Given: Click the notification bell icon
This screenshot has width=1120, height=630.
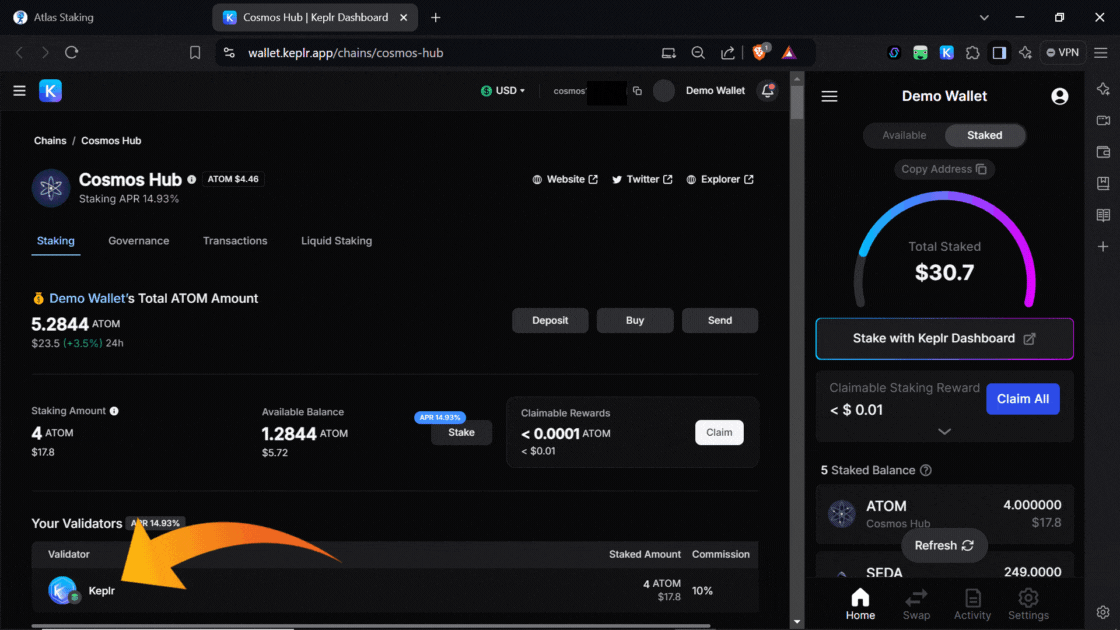Looking at the screenshot, I should (768, 91).
